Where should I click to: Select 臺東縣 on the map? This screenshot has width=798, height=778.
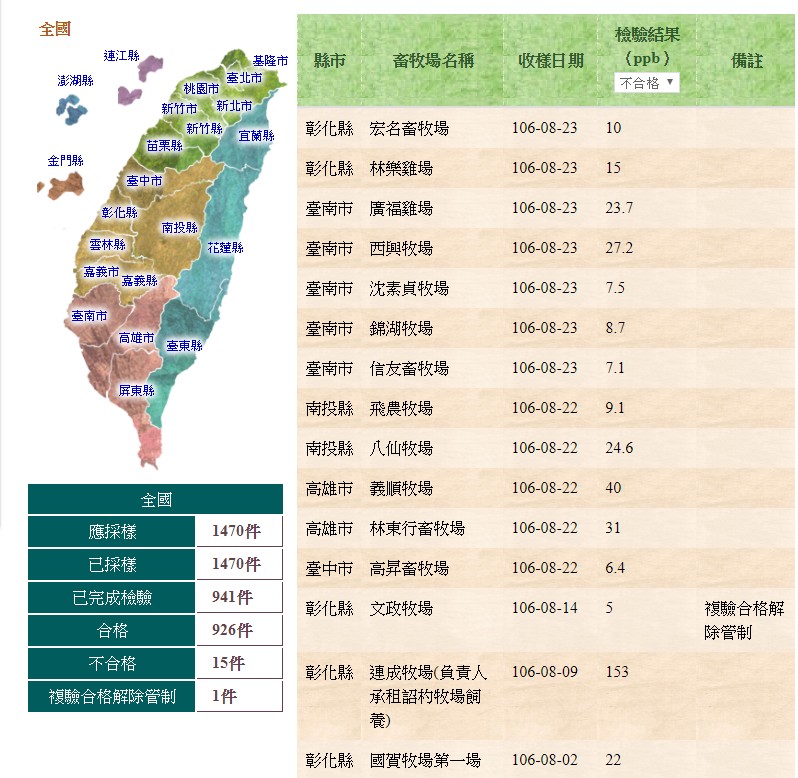click(x=184, y=346)
